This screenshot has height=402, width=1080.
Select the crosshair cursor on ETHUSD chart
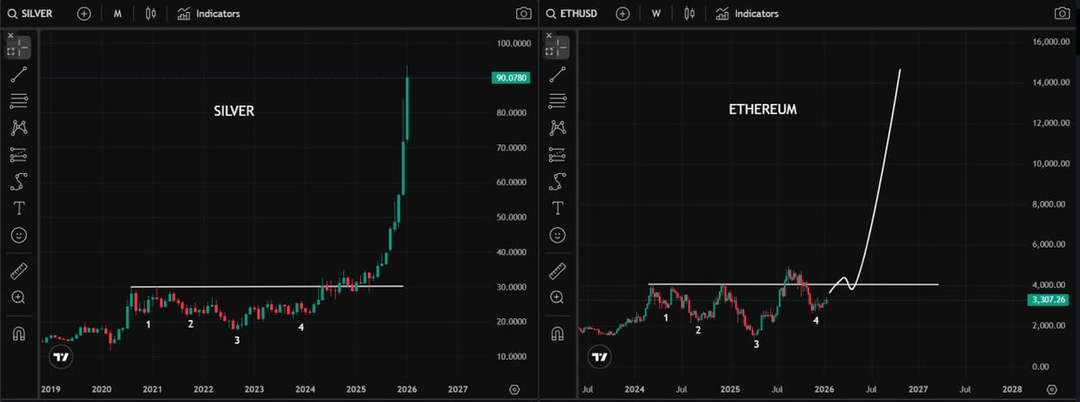(x=558, y=47)
